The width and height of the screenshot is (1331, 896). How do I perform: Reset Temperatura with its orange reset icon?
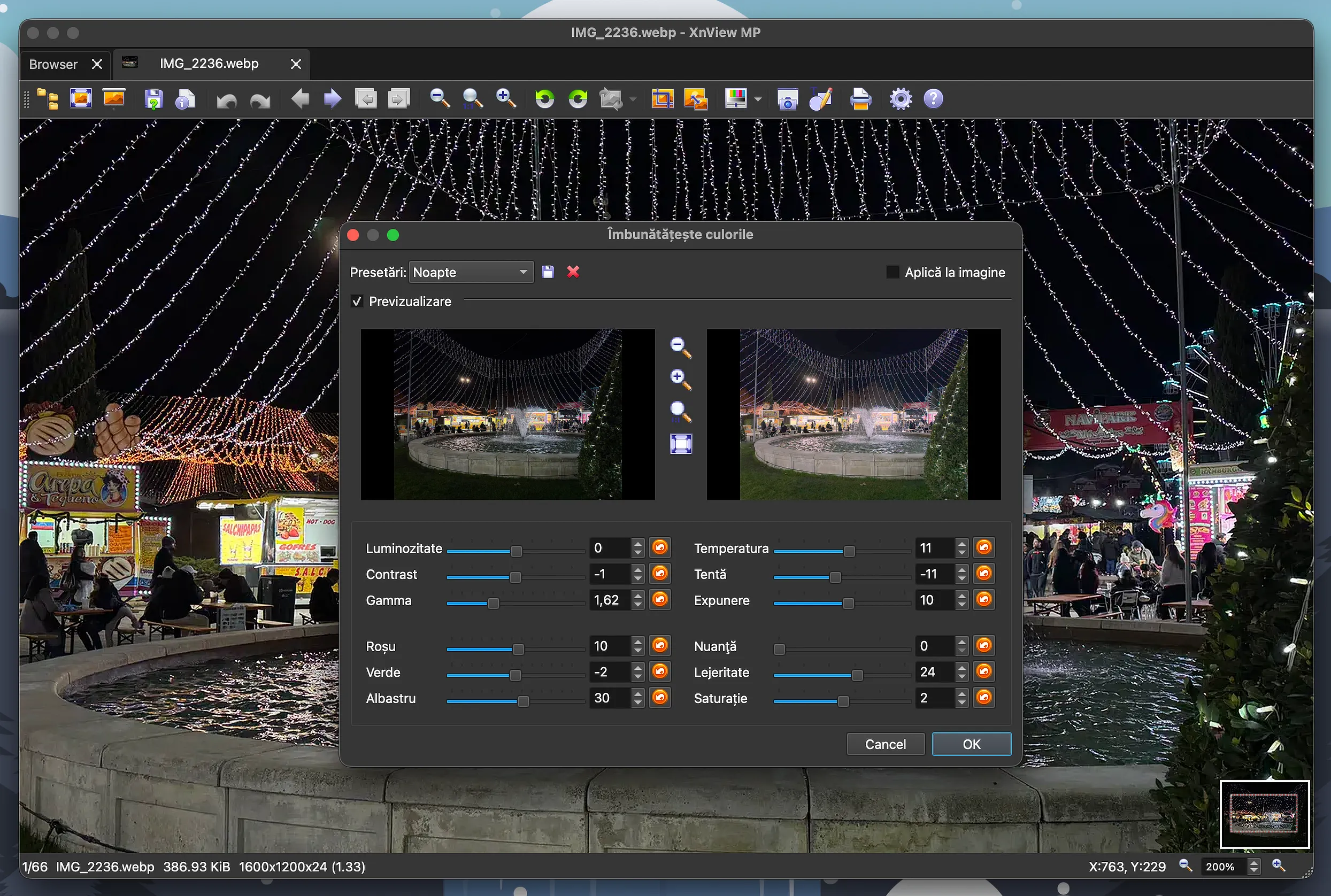tap(983, 547)
